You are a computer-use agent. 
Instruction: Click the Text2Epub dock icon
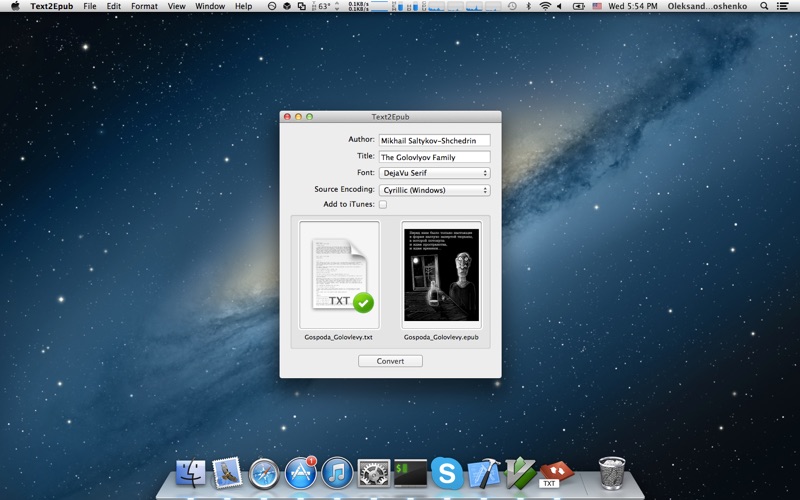pyautogui.click(x=556, y=473)
